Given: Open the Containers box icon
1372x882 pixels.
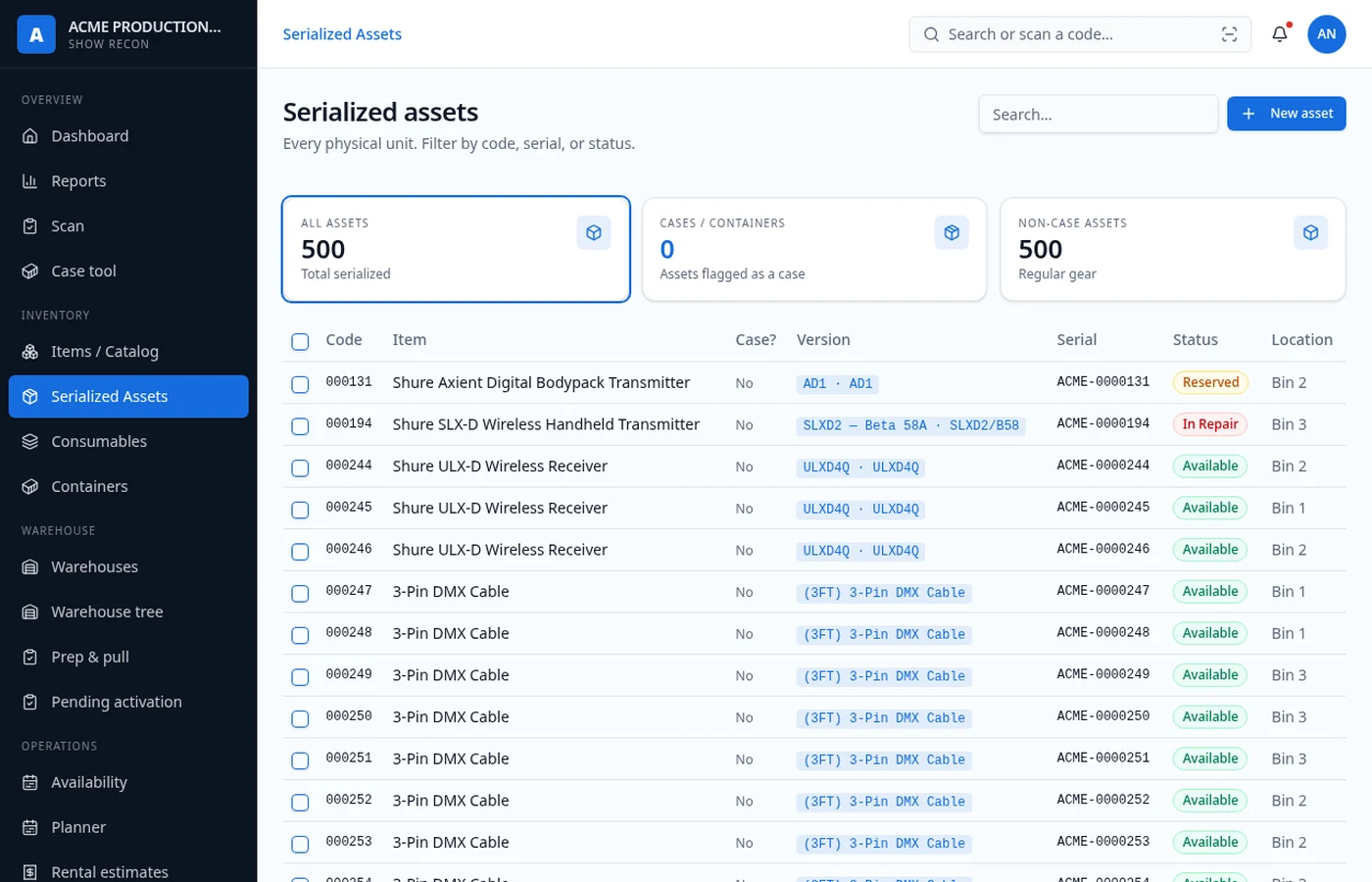Looking at the screenshot, I should coord(30,487).
